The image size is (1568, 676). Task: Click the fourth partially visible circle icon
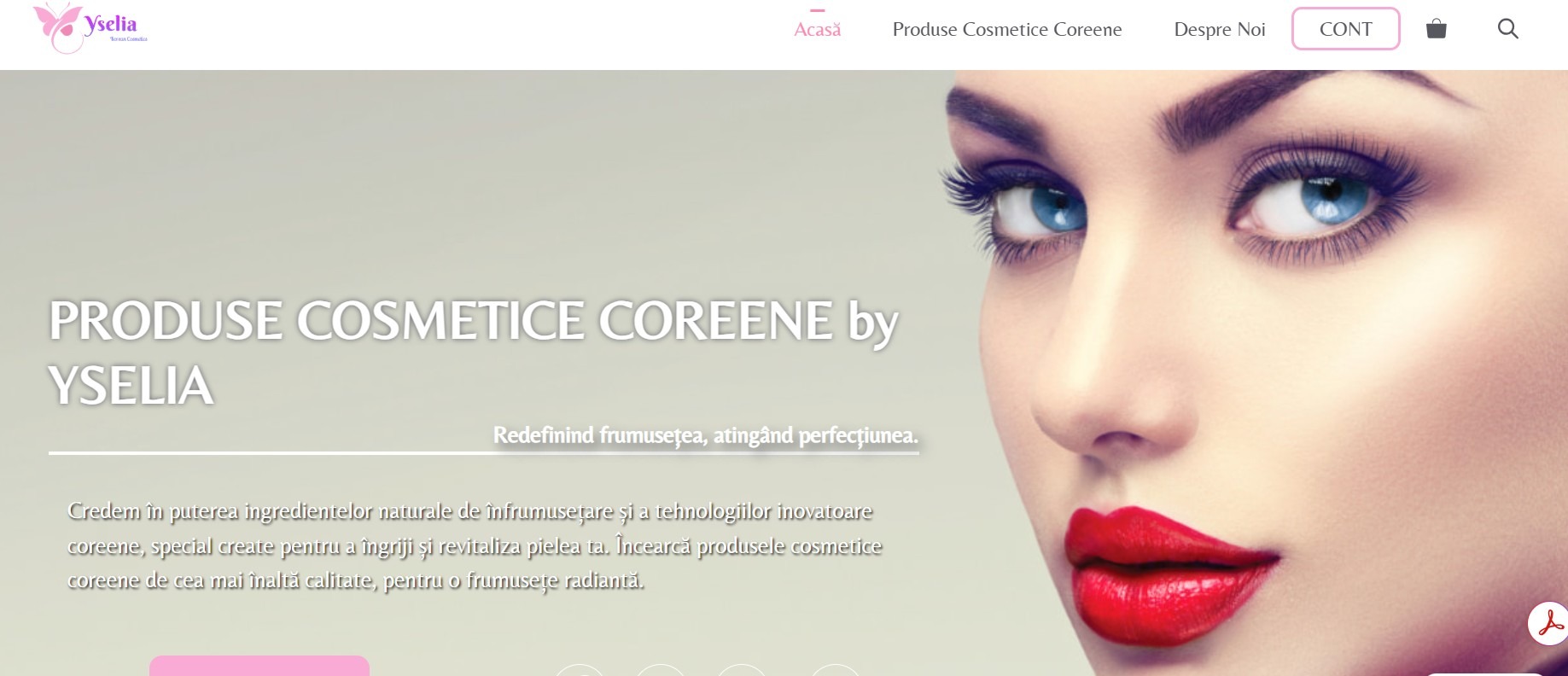click(835, 670)
